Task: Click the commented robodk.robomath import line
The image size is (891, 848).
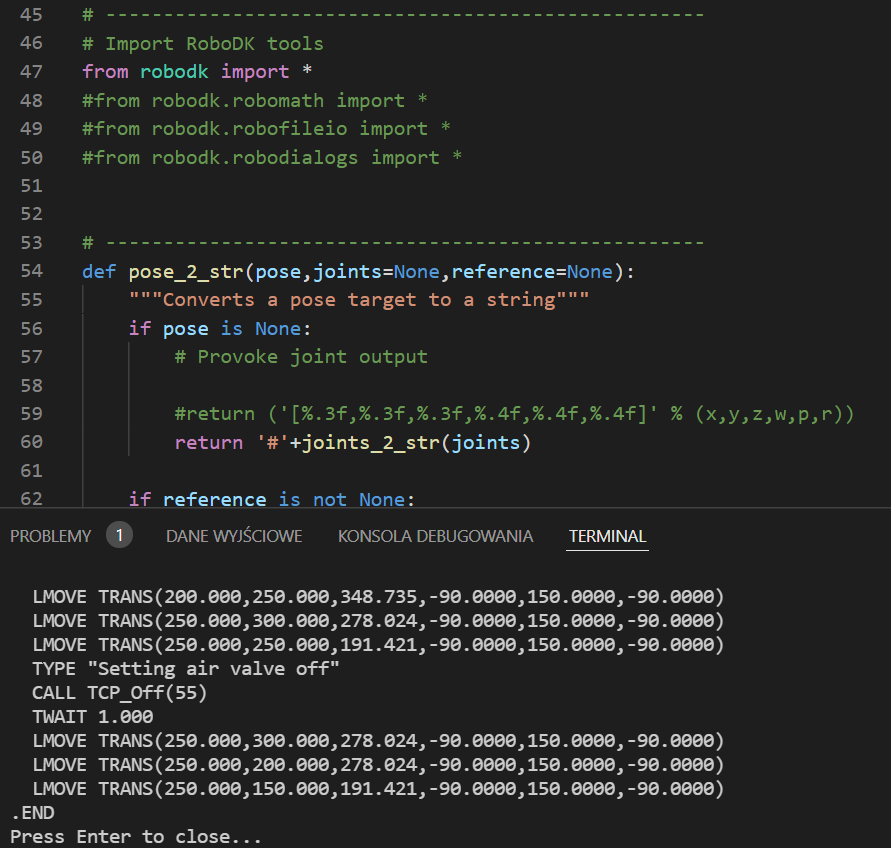Action: [256, 100]
